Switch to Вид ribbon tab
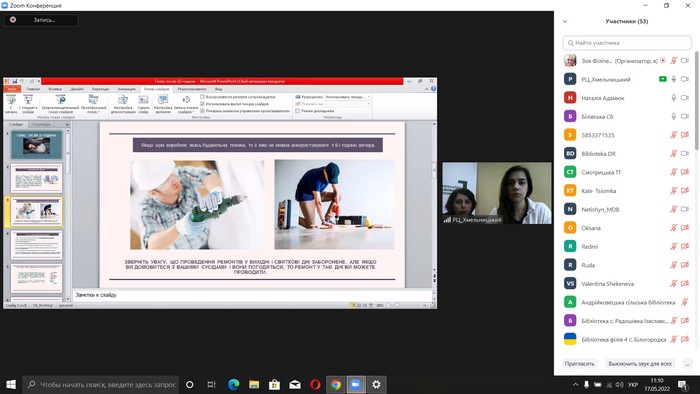 click(x=218, y=89)
